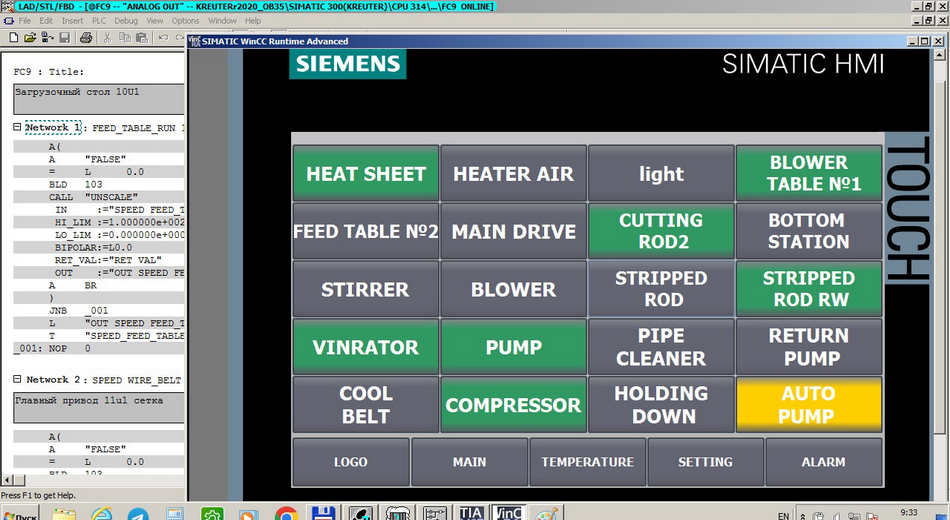Open the Debug menu

tap(126, 21)
